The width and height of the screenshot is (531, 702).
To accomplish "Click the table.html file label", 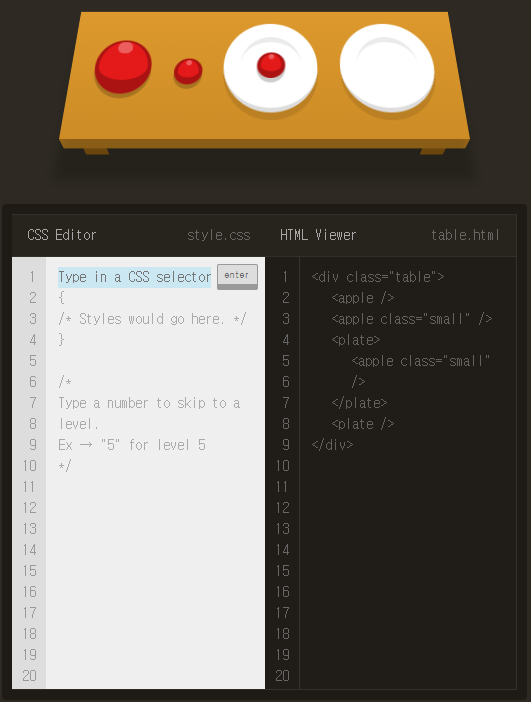I will coord(465,235).
